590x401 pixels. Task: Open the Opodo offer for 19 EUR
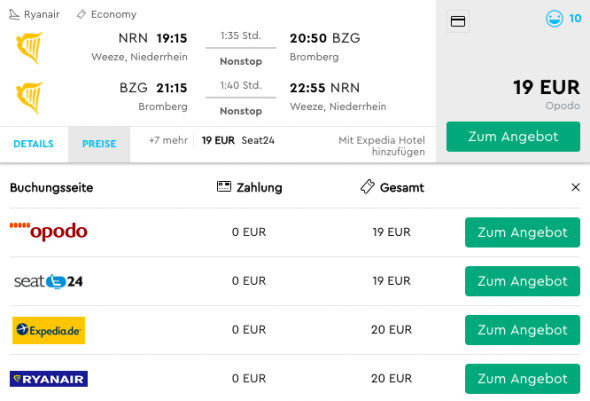pyautogui.click(x=522, y=232)
